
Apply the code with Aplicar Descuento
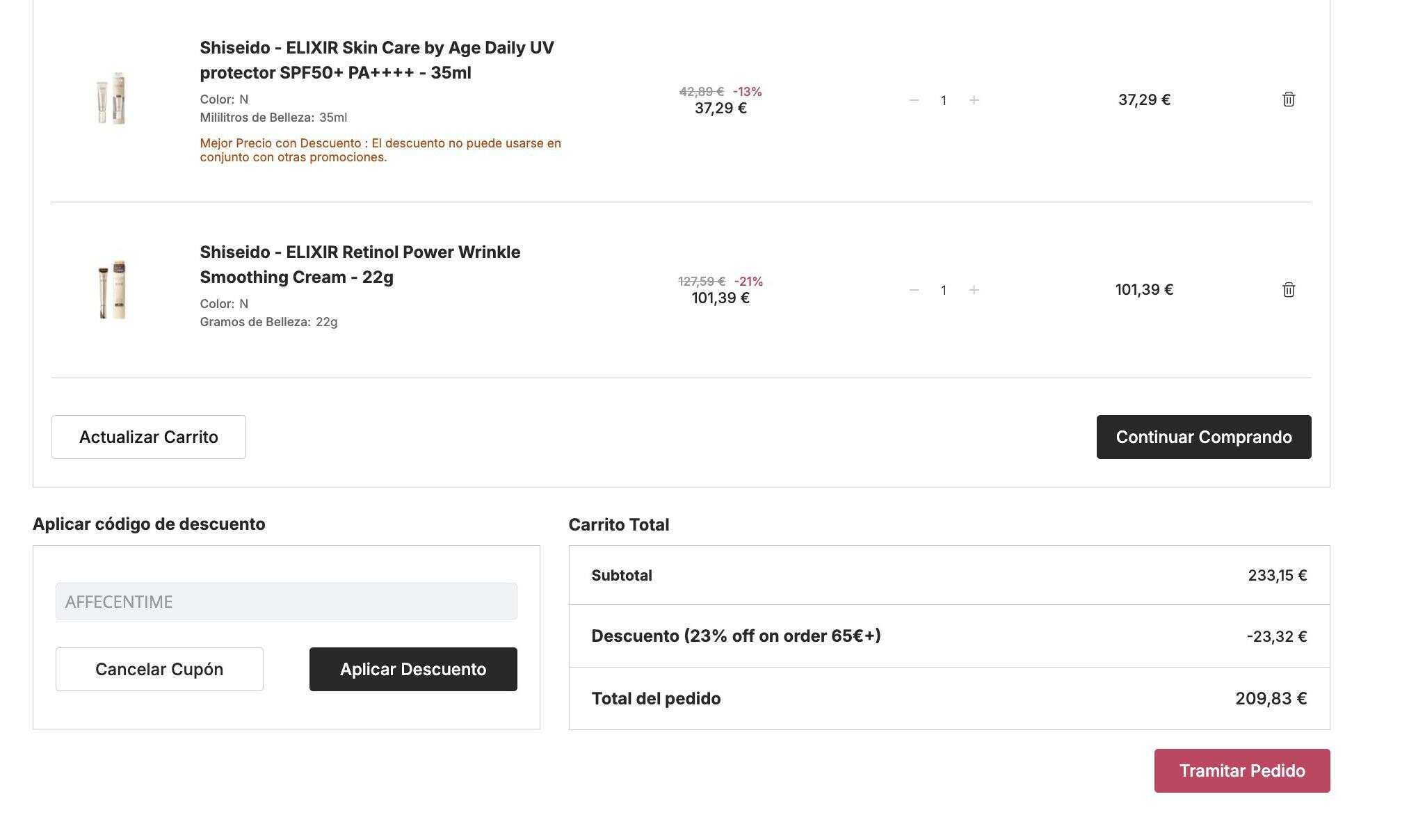tap(413, 669)
